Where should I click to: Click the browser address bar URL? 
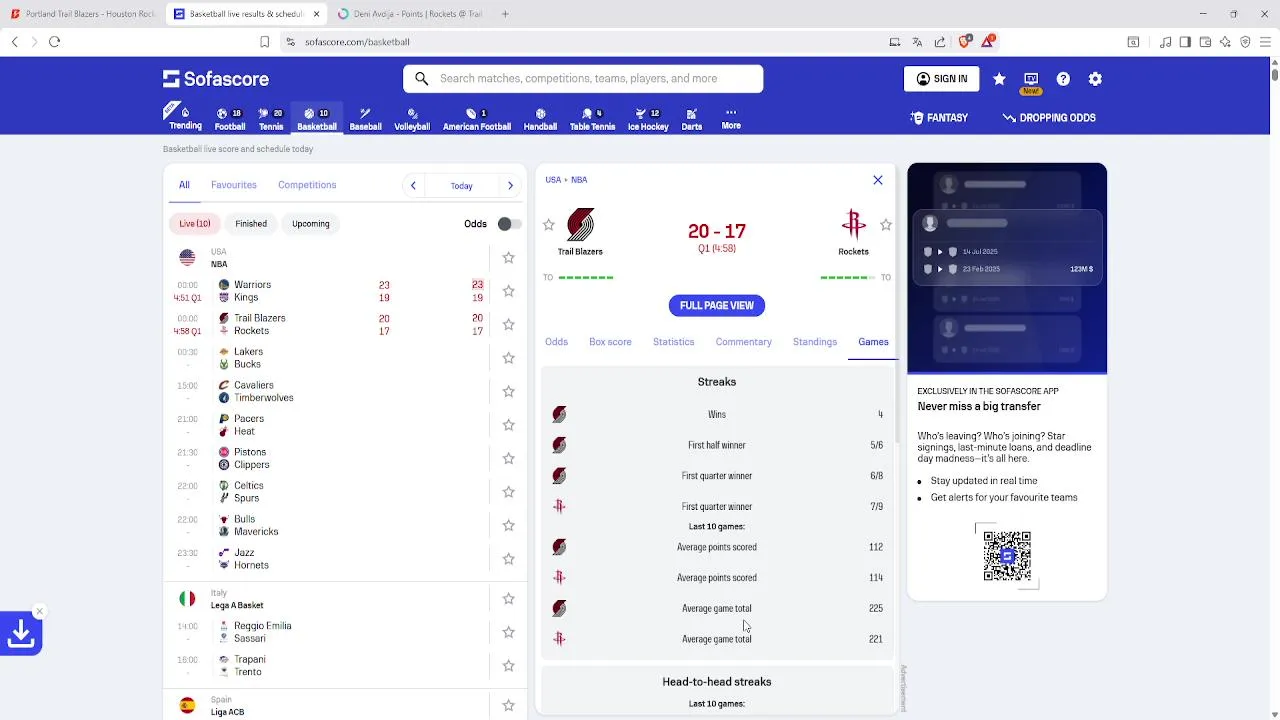(x=357, y=42)
